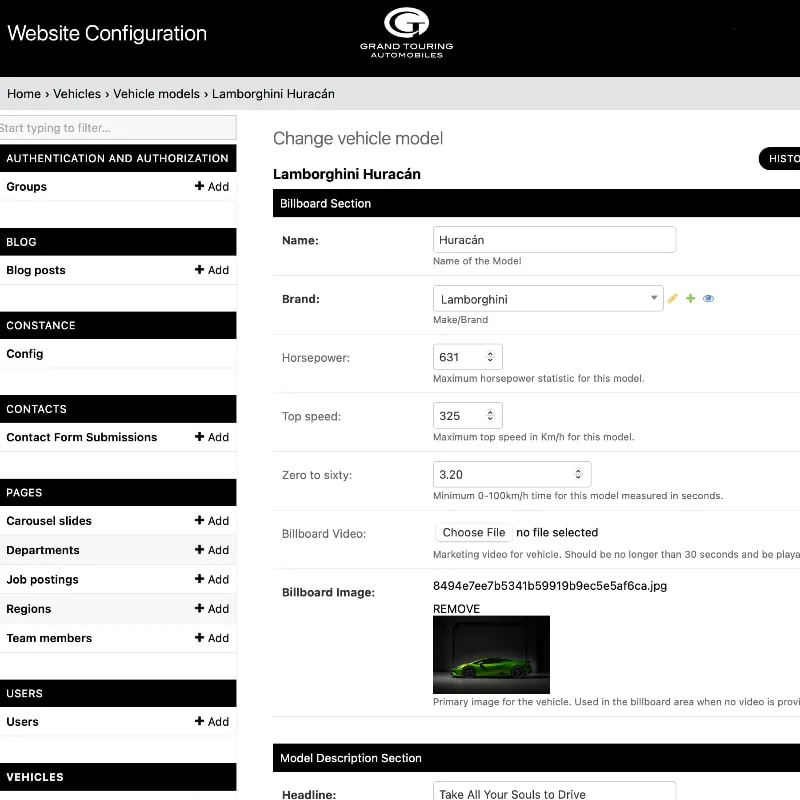Image resolution: width=800 pixels, height=800 pixels.
Task: Open the Brand dropdown showing Lamborghini
Action: click(548, 299)
